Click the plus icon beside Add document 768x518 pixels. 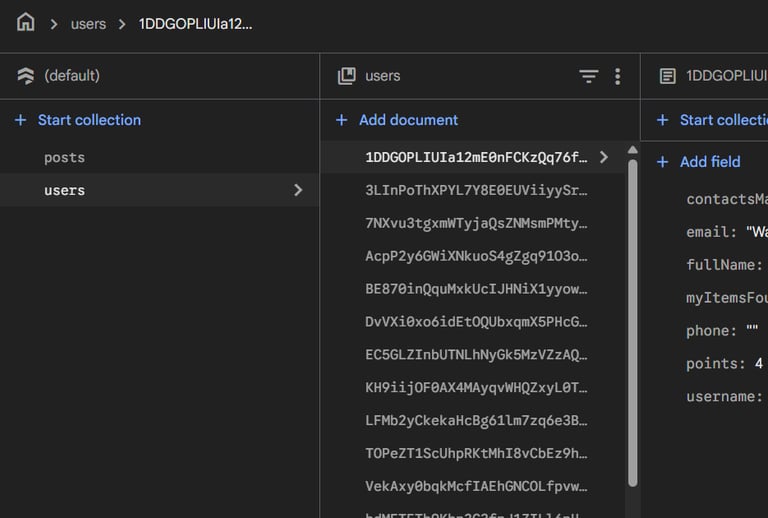[341, 120]
